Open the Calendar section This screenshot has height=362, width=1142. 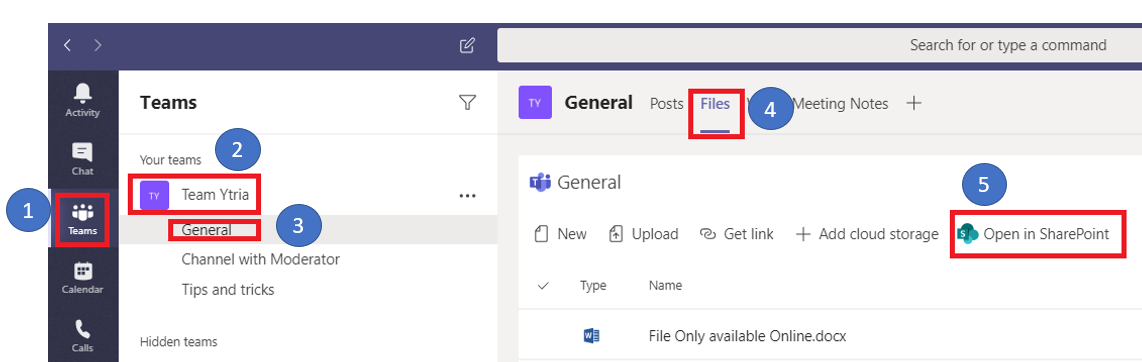(x=83, y=278)
